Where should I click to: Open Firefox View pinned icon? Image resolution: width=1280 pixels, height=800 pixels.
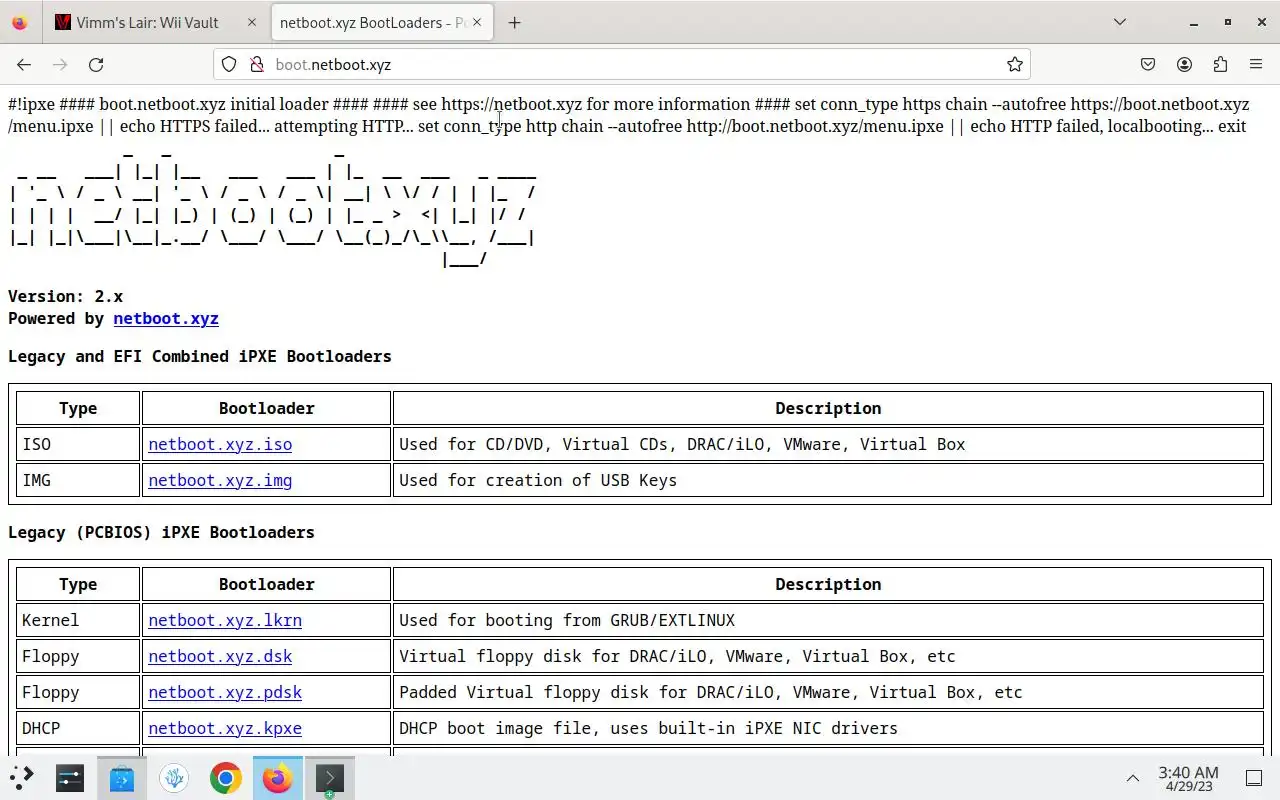point(20,22)
